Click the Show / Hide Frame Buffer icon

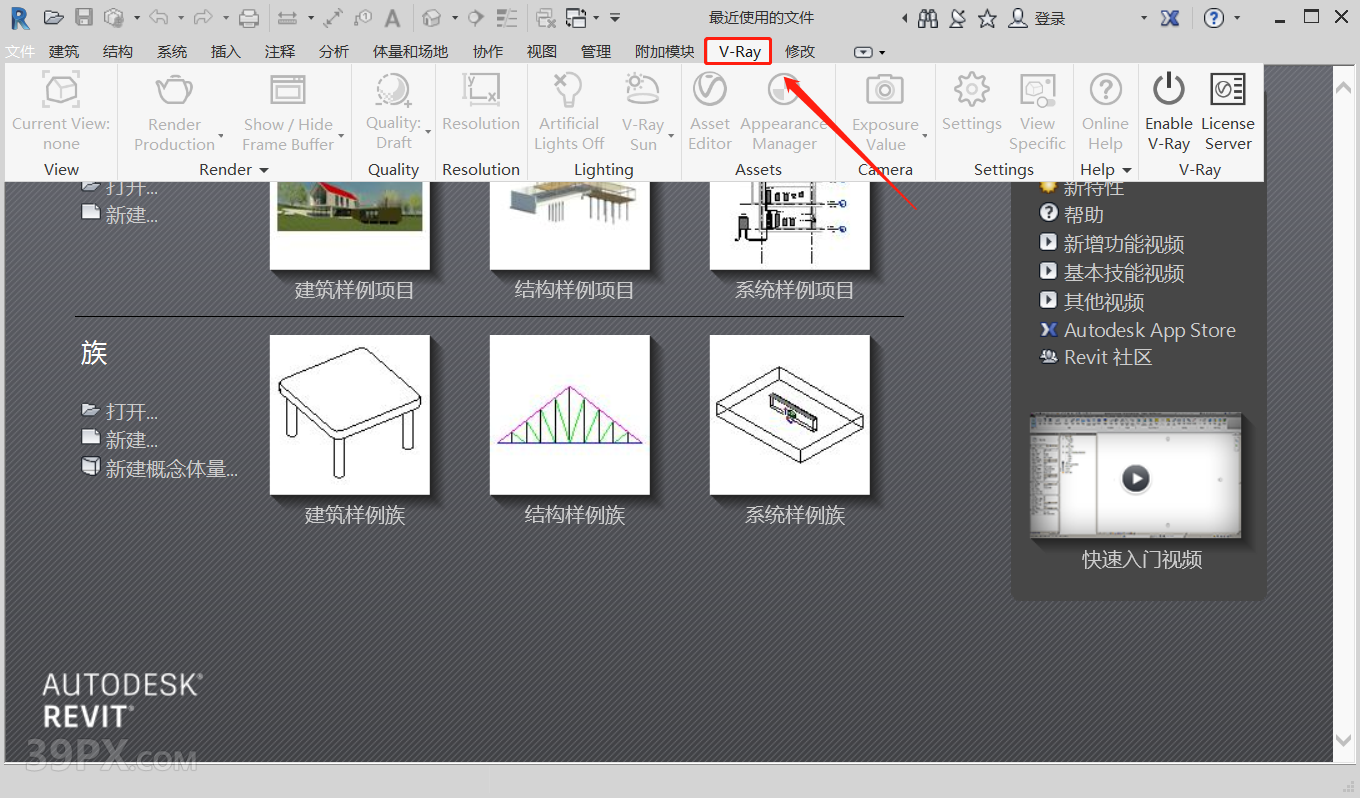tap(288, 90)
